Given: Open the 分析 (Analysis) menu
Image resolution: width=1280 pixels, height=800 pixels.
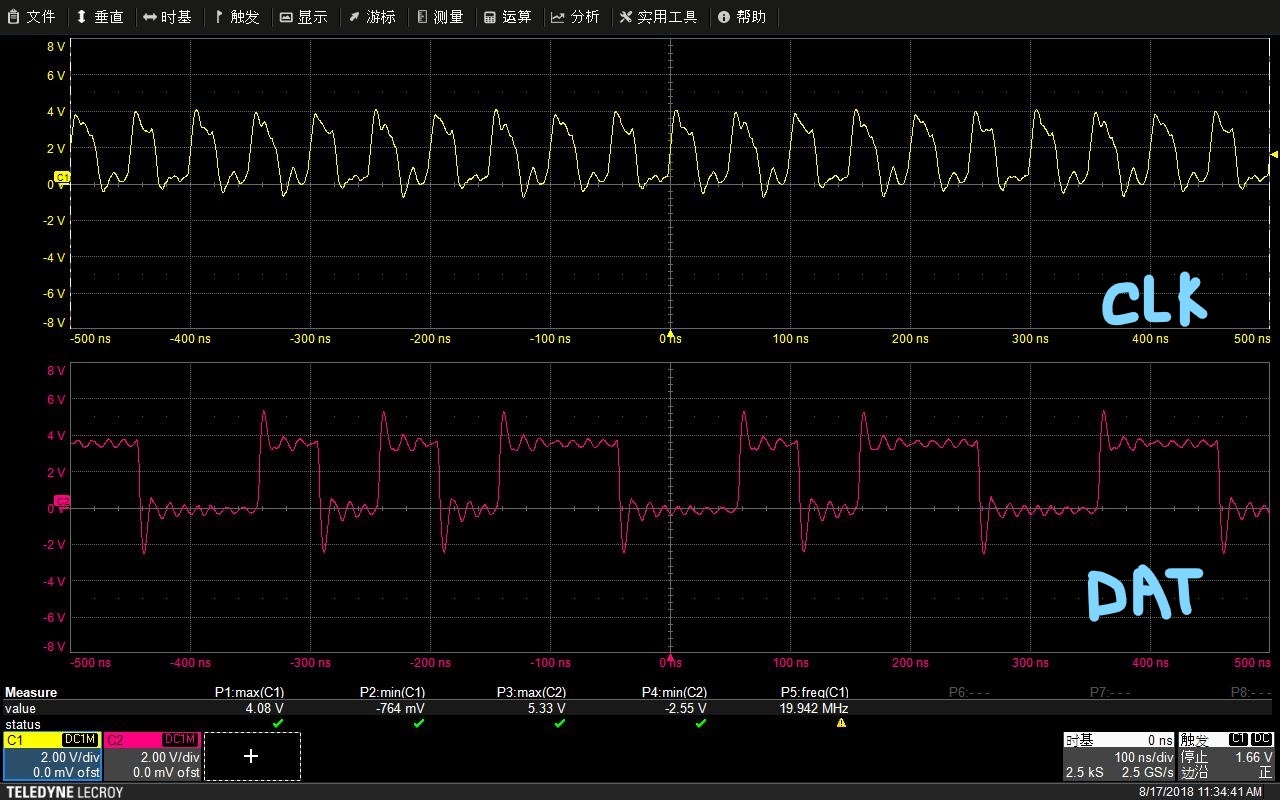Looking at the screenshot, I should 575,17.
